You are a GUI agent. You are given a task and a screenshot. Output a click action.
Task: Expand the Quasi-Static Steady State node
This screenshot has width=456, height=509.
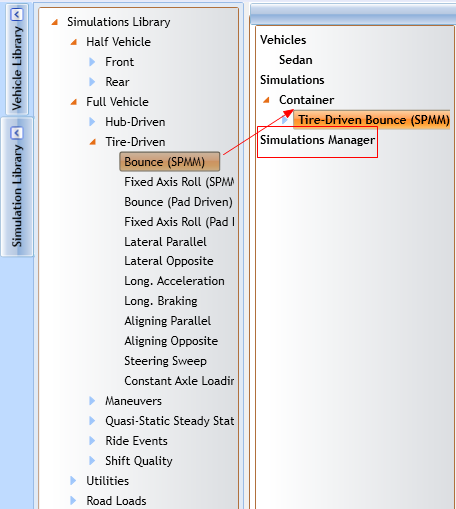tap(92, 421)
